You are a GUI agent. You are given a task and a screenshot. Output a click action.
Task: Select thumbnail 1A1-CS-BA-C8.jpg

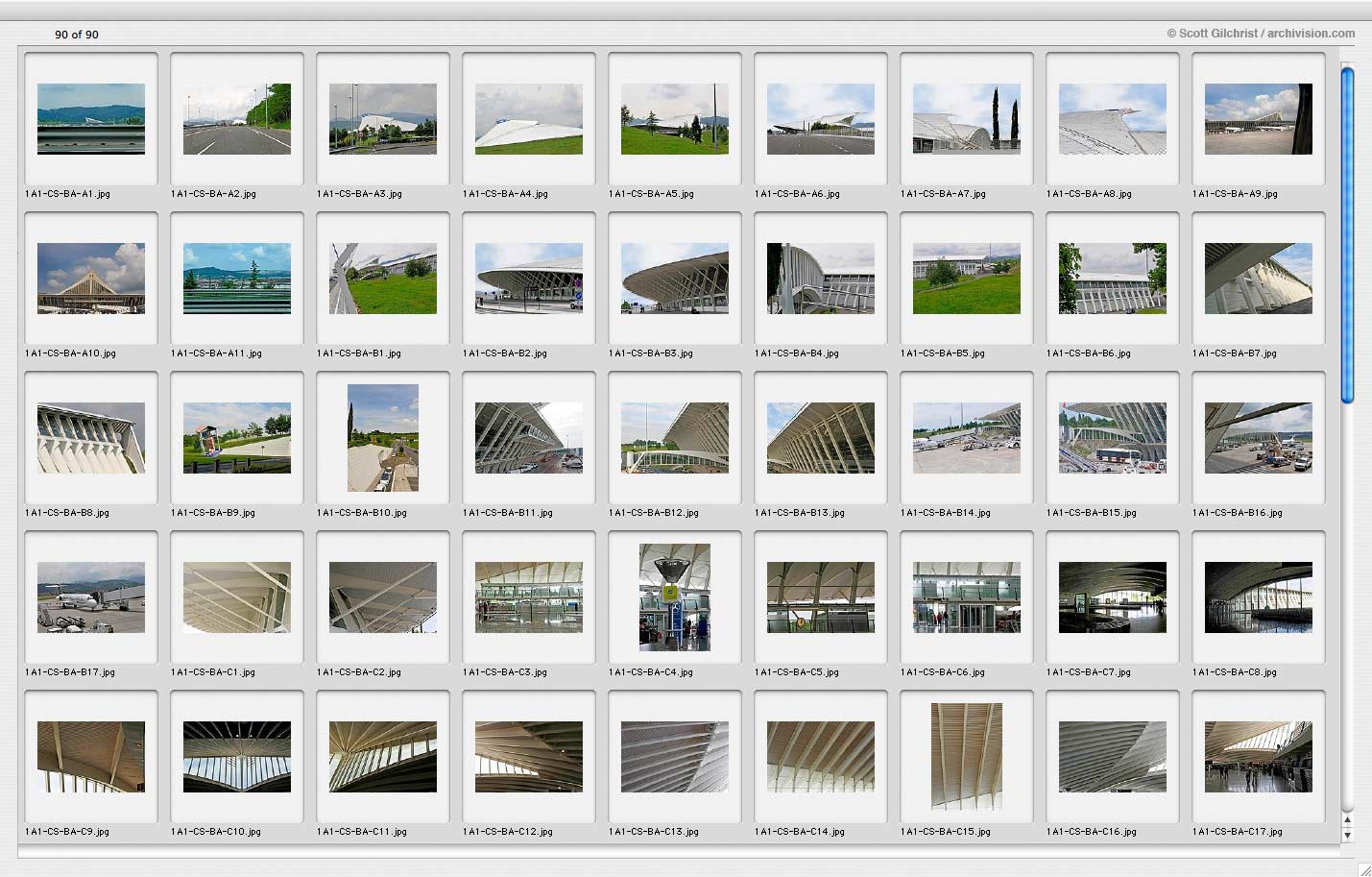[x=1259, y=597]
